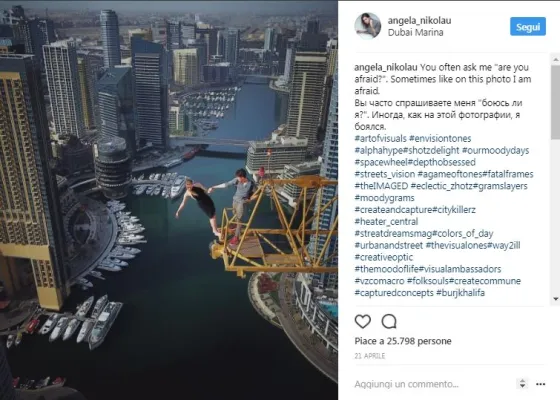Open the #heater_central hashtag
This screenshot has width=560, height=400.
386,222
